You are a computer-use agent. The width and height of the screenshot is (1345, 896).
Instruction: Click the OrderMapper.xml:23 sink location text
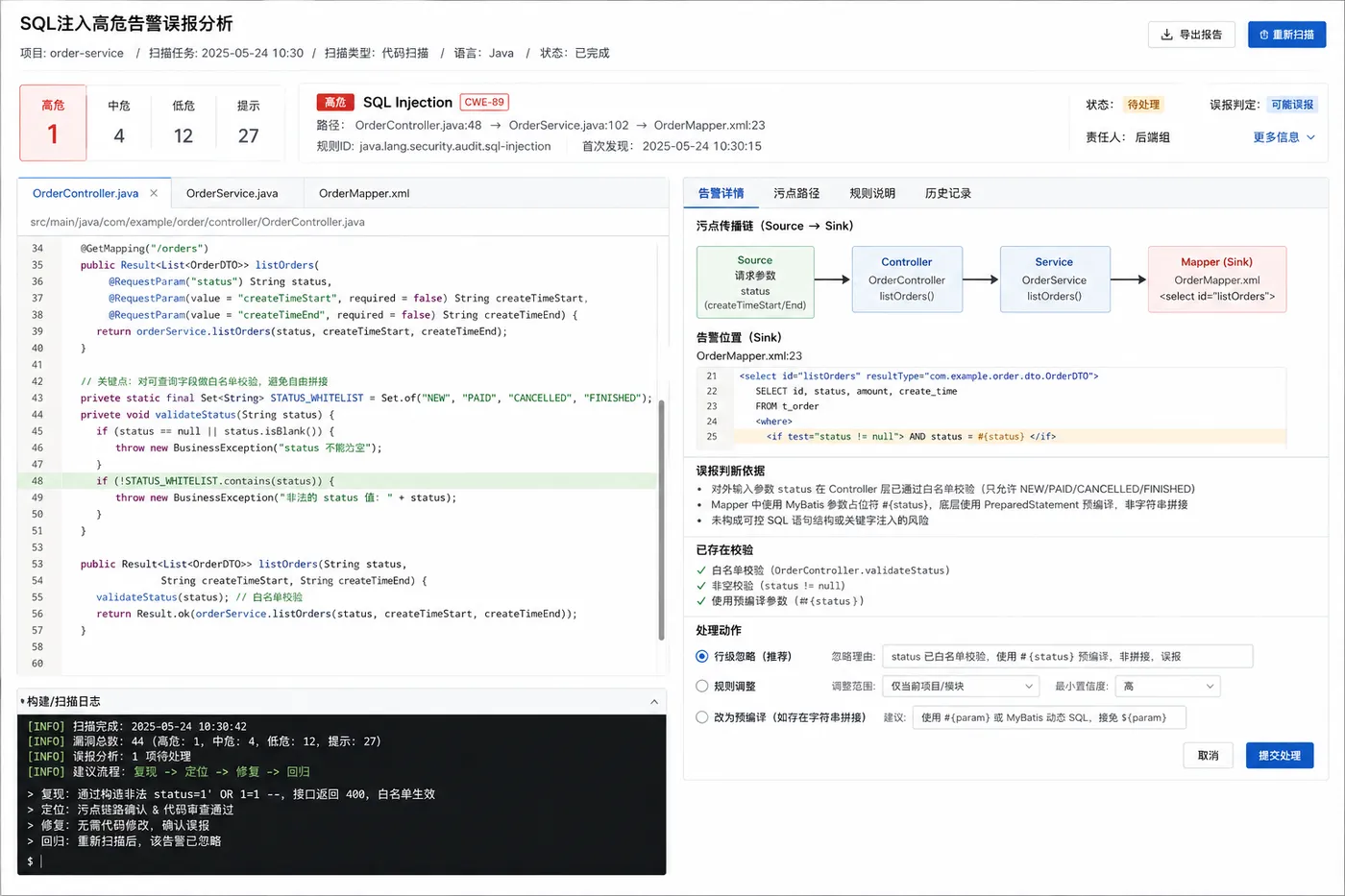point(749,356)
